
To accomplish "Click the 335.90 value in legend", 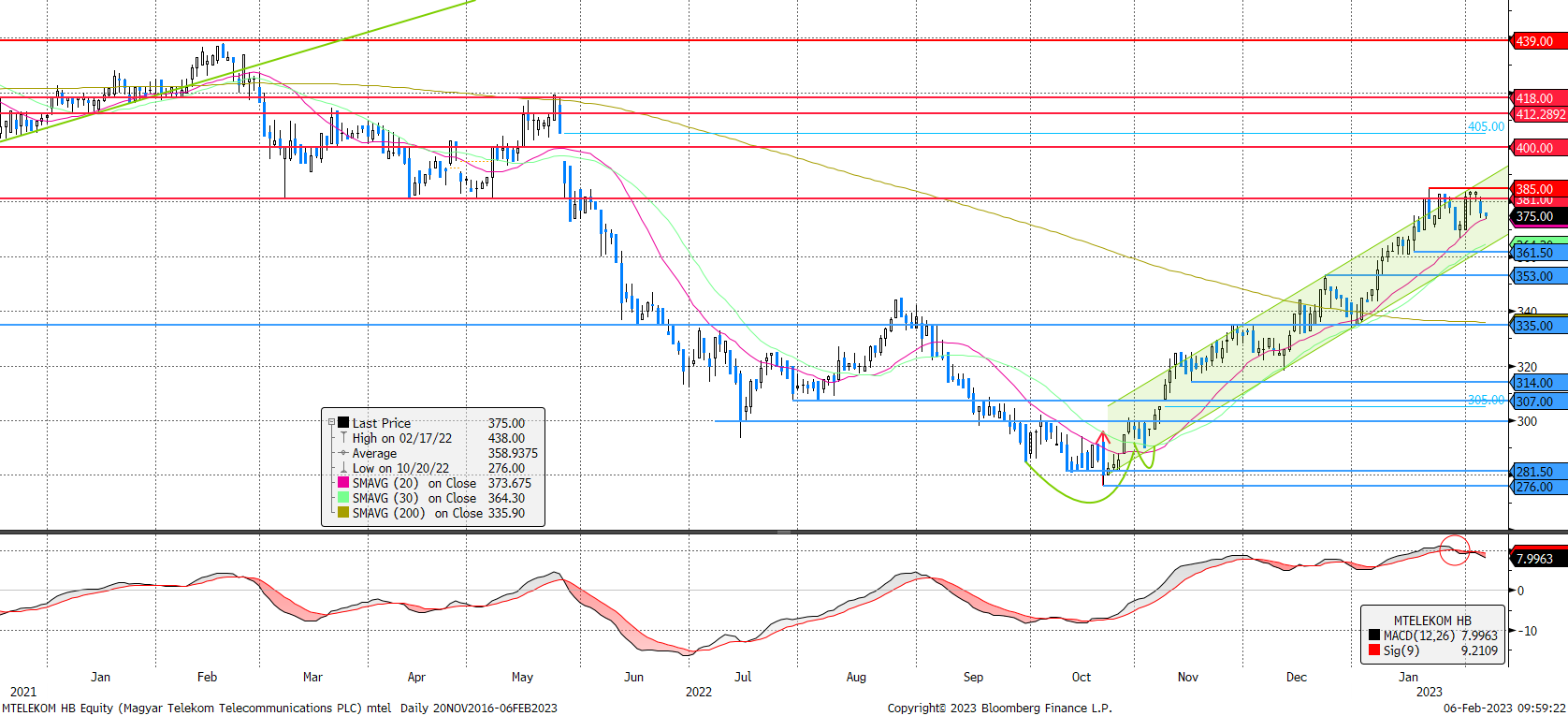I will coord(506,513).
